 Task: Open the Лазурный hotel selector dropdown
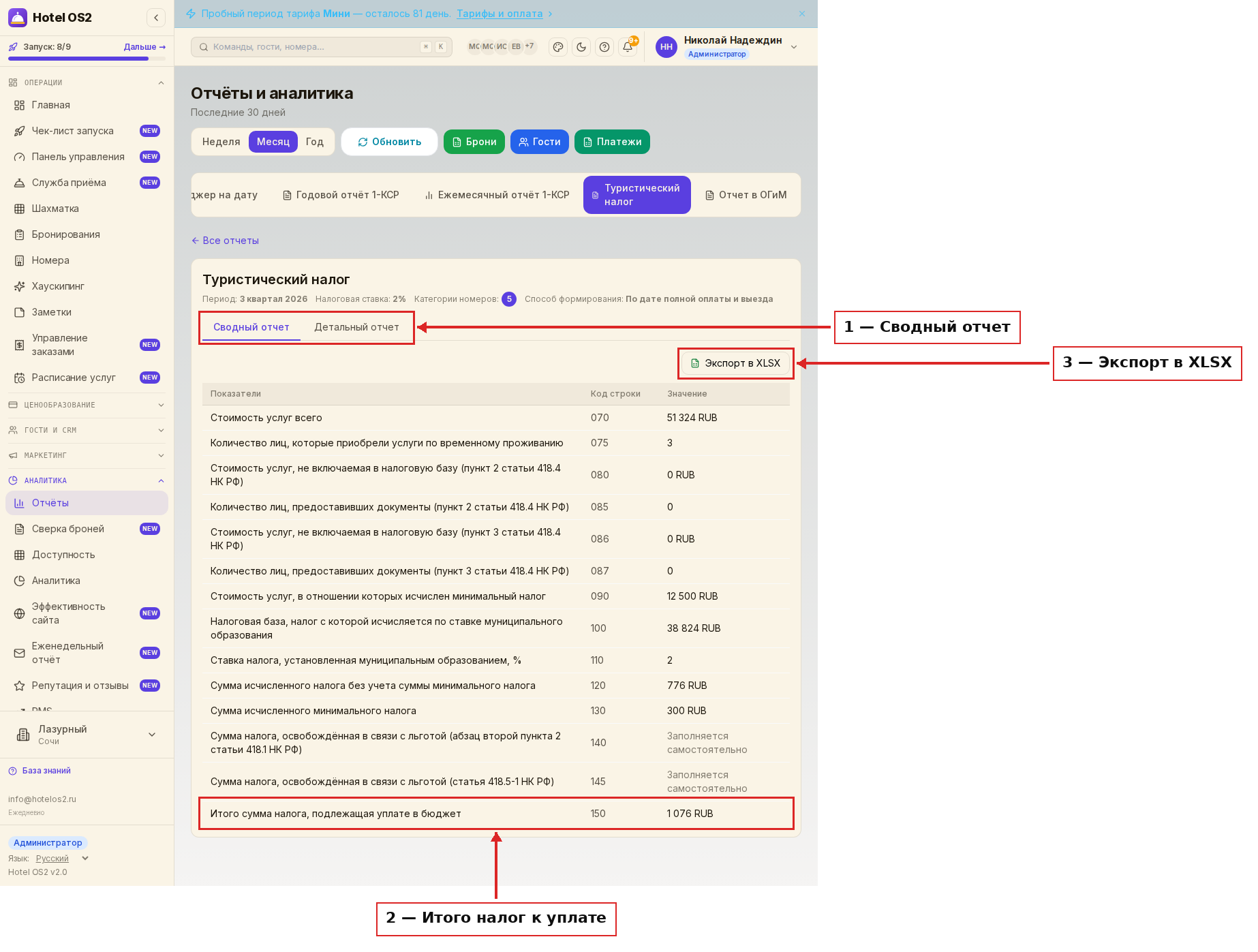tap(87, 735)
